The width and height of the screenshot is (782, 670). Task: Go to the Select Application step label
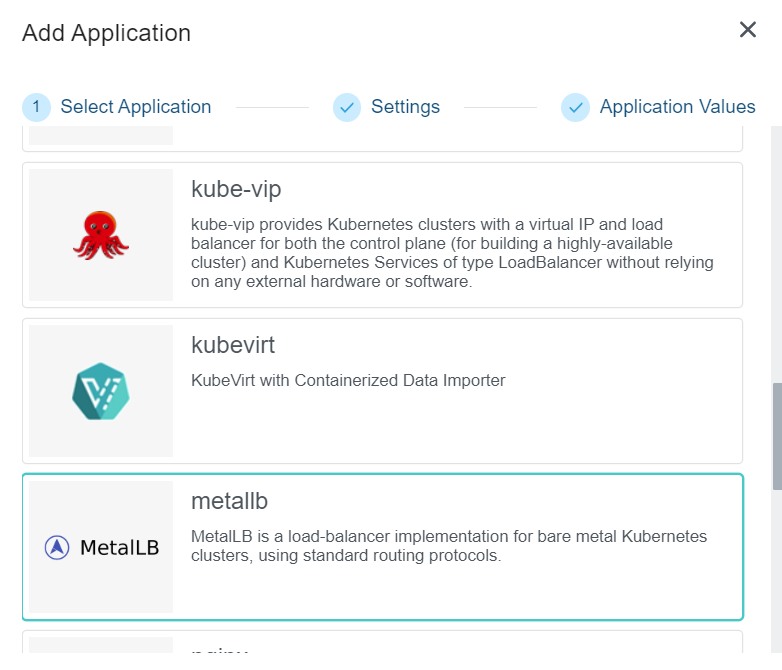click(136, 107)
